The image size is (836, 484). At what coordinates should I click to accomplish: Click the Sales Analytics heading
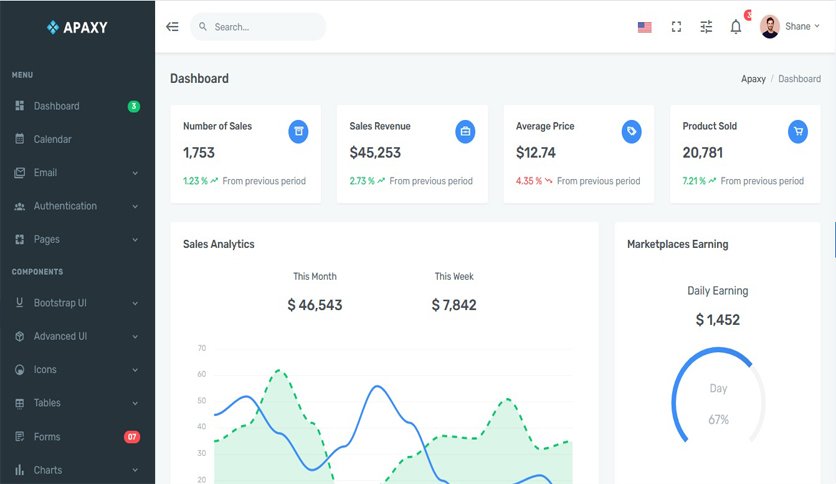(x=219, y=244)
